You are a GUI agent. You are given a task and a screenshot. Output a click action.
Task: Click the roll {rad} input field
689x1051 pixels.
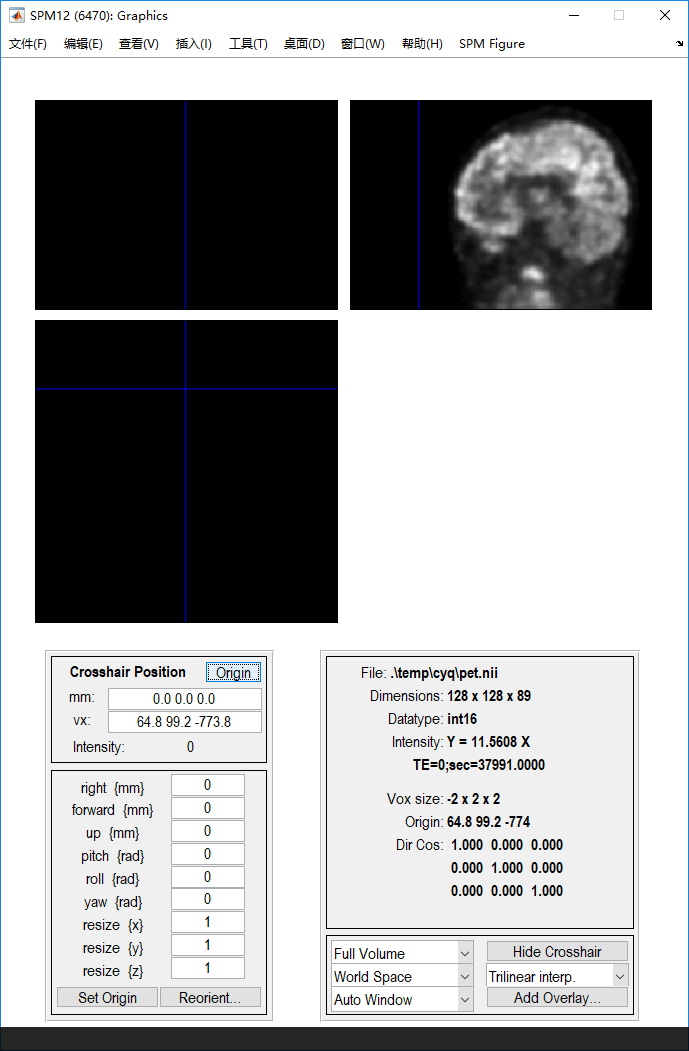(208, 877)
